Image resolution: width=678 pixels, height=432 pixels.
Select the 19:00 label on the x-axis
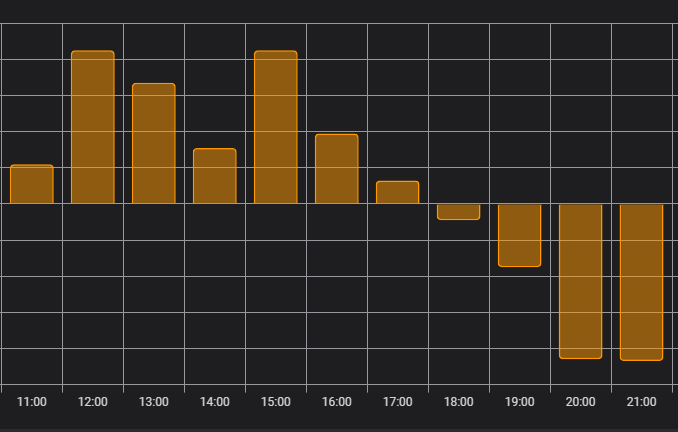pyautogui.click(x=520, y=402)
